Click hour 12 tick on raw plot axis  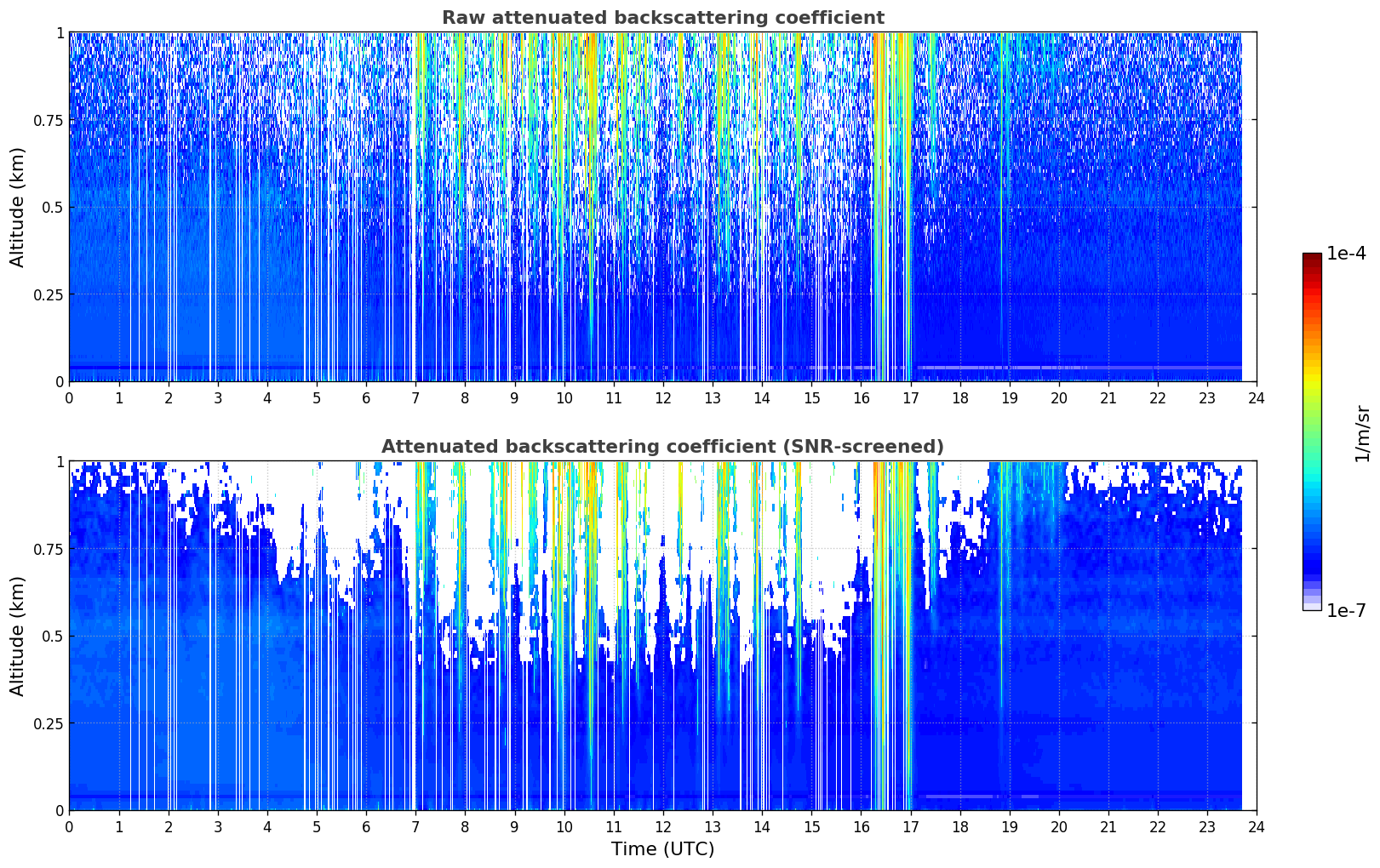tap(663, 397)
